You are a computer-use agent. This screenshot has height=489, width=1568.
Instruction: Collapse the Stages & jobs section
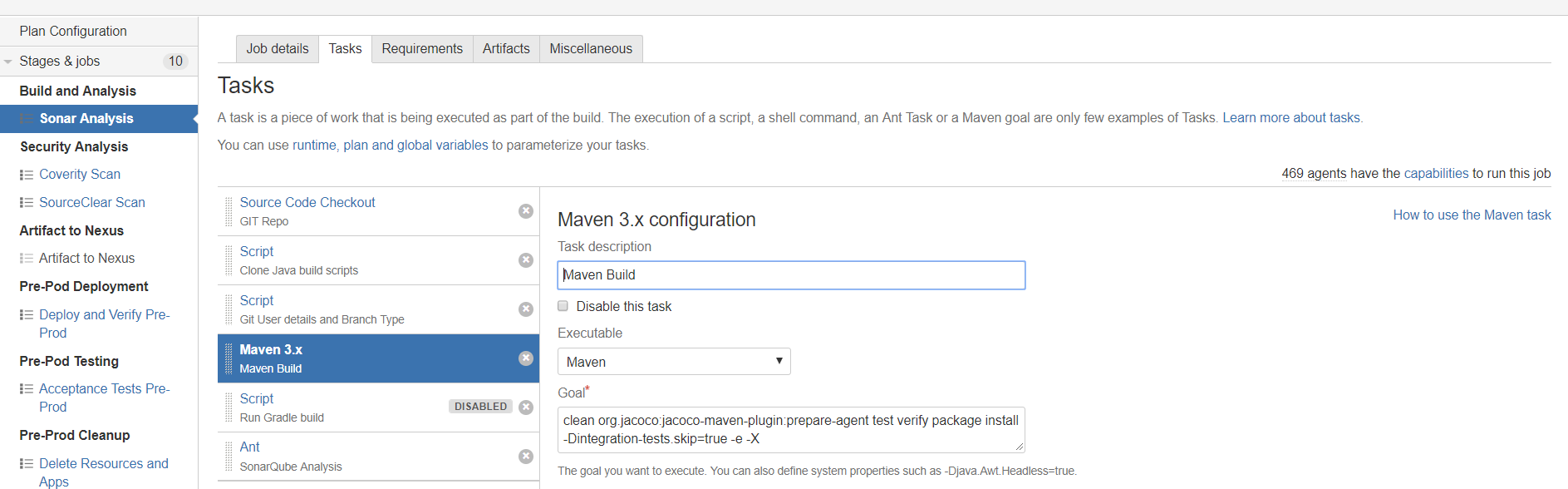(x=8, y=62)
